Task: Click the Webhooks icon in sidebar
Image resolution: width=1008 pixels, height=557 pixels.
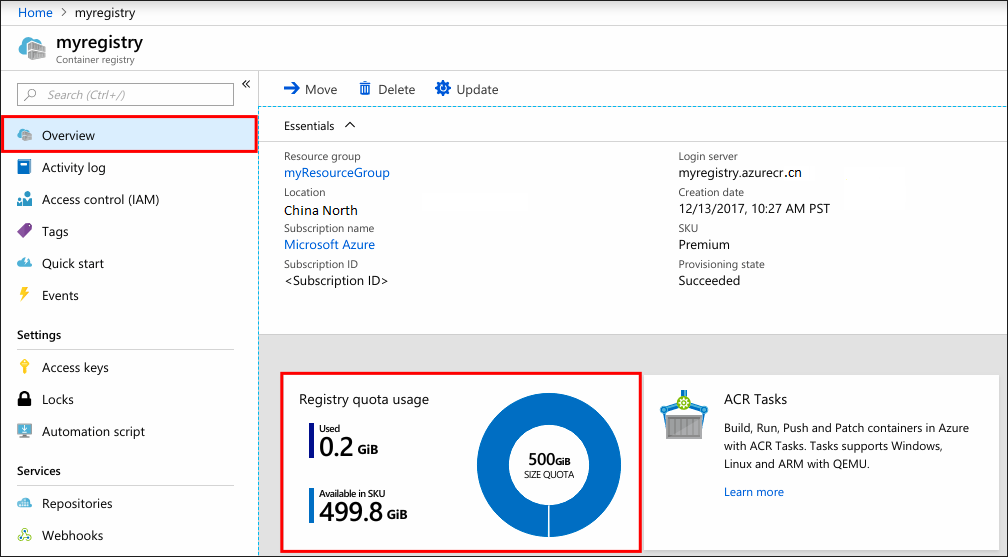Action: (25, 536)
